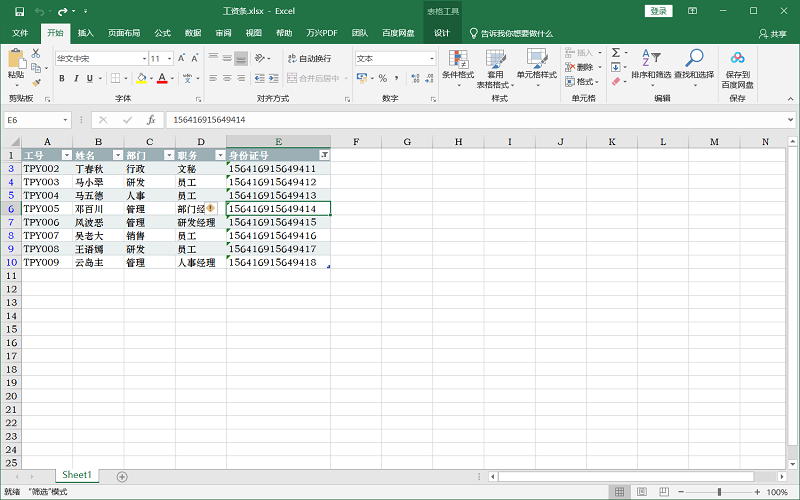Image resolution: width=800 pixels, height=500 pixels.
Task: Click Find and Select (查找和选择) magnifier
Action: coord(694,65)
